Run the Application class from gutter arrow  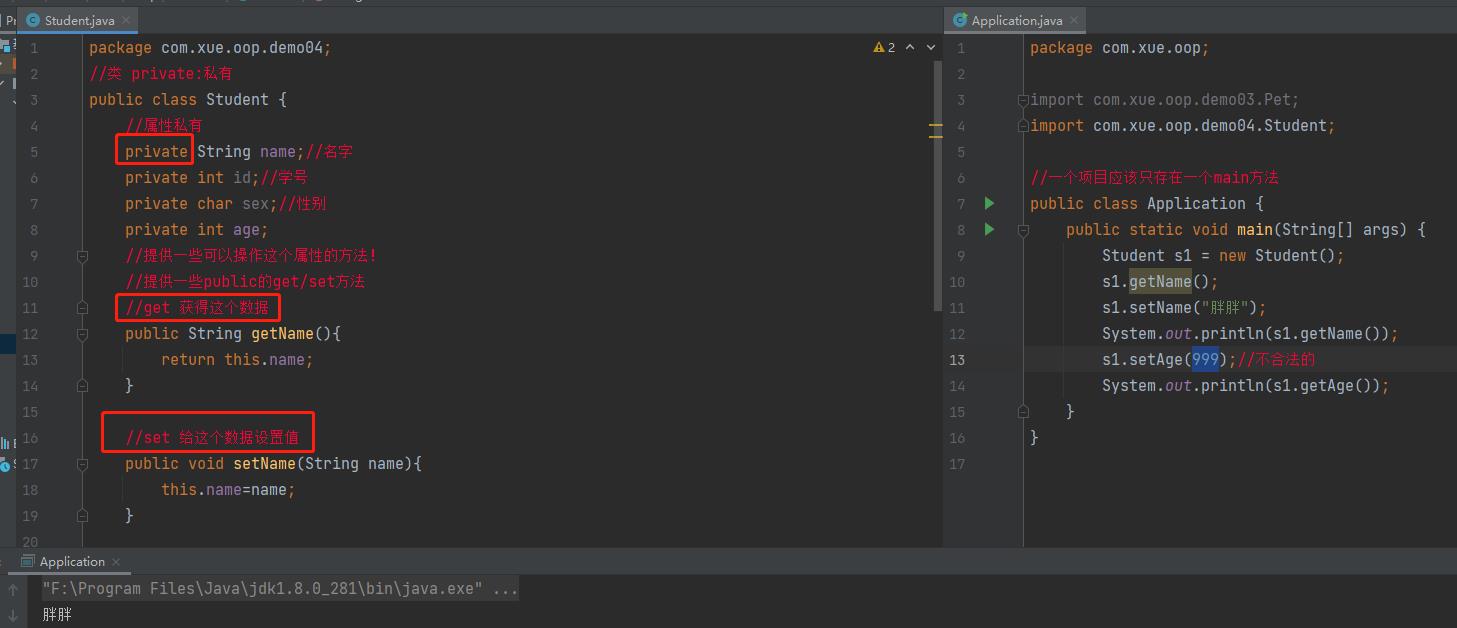click(989, 203)
